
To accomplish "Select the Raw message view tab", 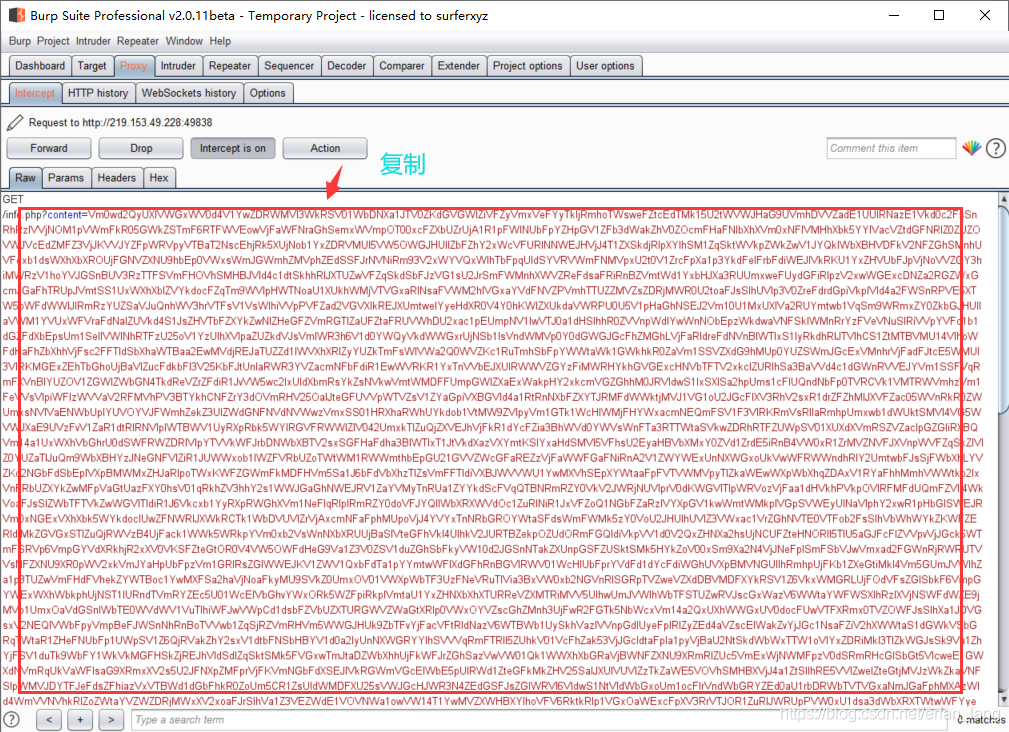I will (x=26, y=178).
